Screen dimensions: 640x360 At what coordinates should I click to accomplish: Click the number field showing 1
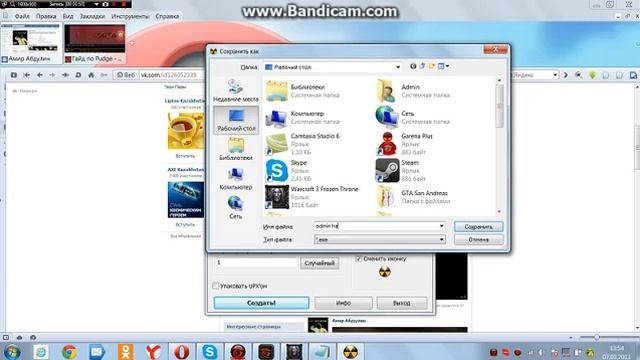click(x=256, y=263)
